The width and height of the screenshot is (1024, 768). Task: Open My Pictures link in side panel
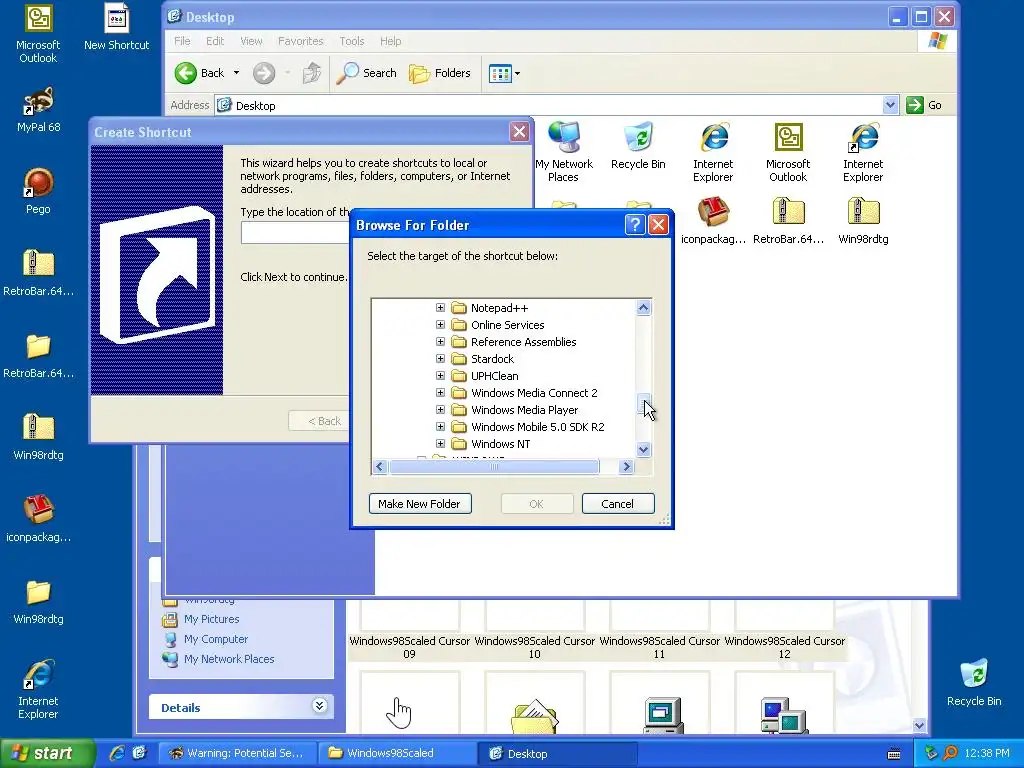click(212, 619)
